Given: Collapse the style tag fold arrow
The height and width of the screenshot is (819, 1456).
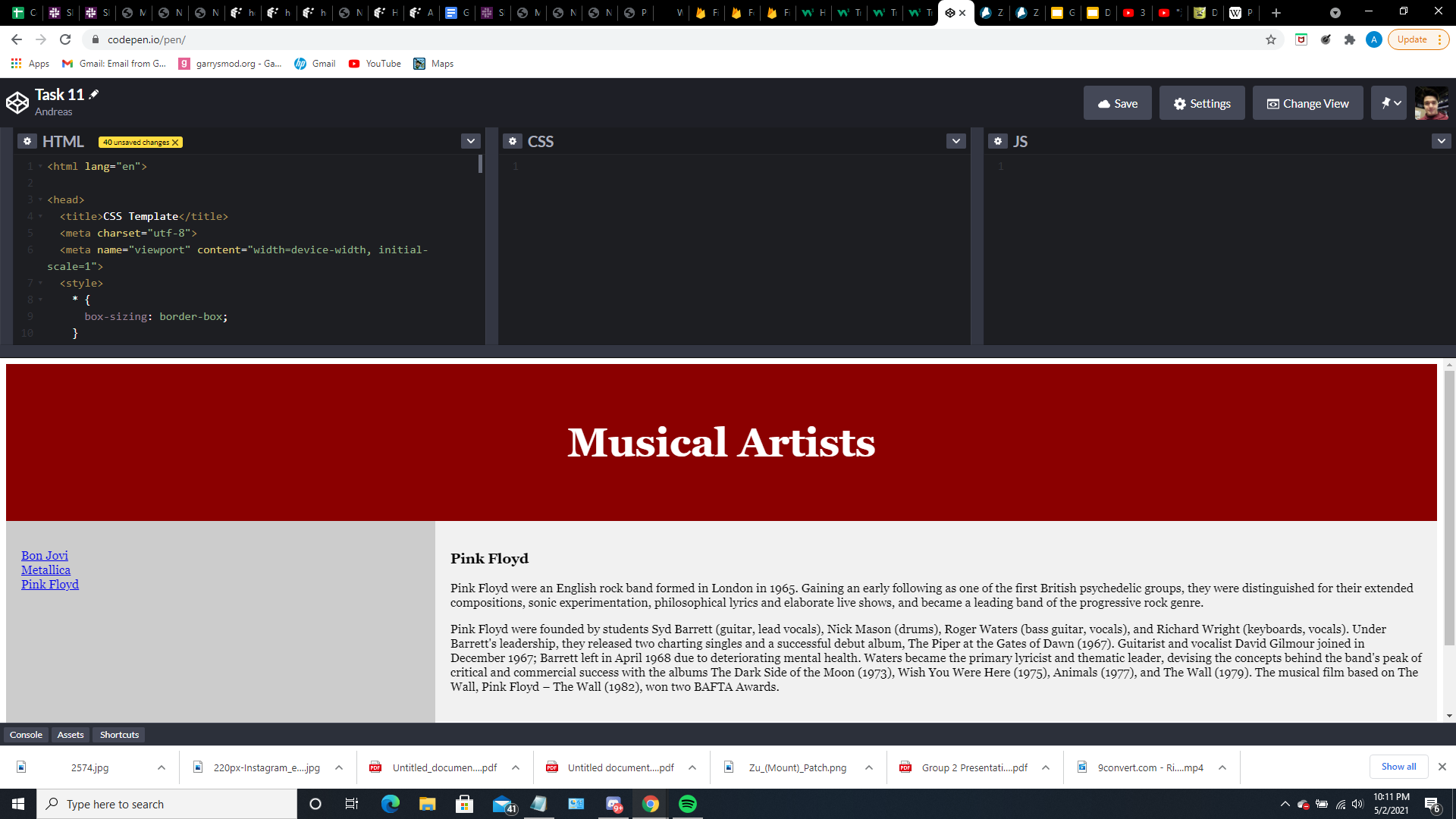Looking at the screenshot, I should pos(40,283).
